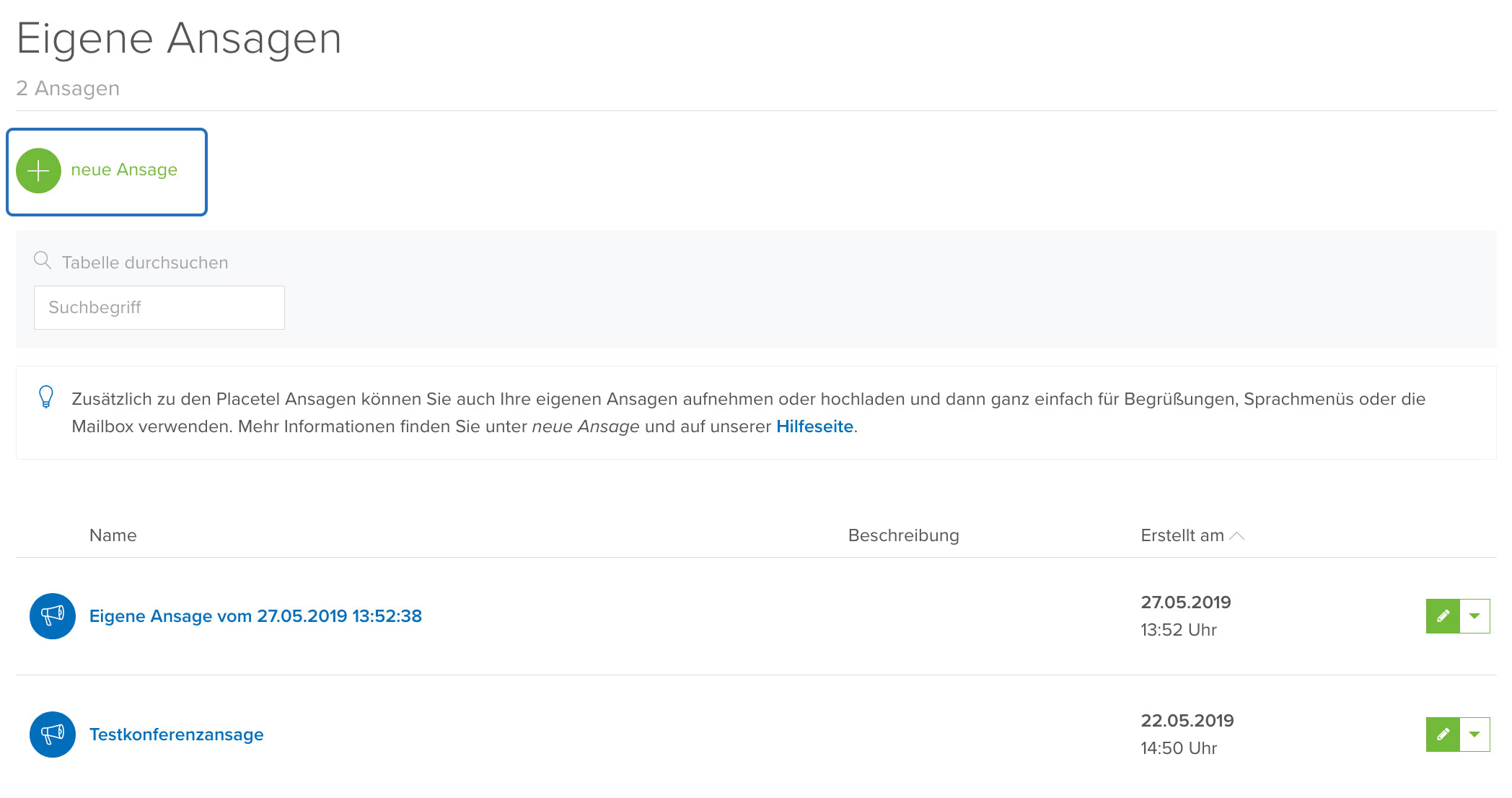Click the lightbulb hint icon
Viewport: 1512px width, 798px height.
click(x=45, y=398)
